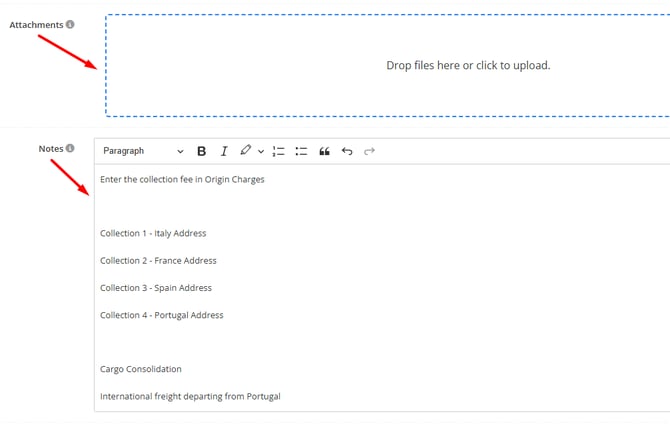
Task: Open the Paragraph style dropdown
Action: click(143, 151)
